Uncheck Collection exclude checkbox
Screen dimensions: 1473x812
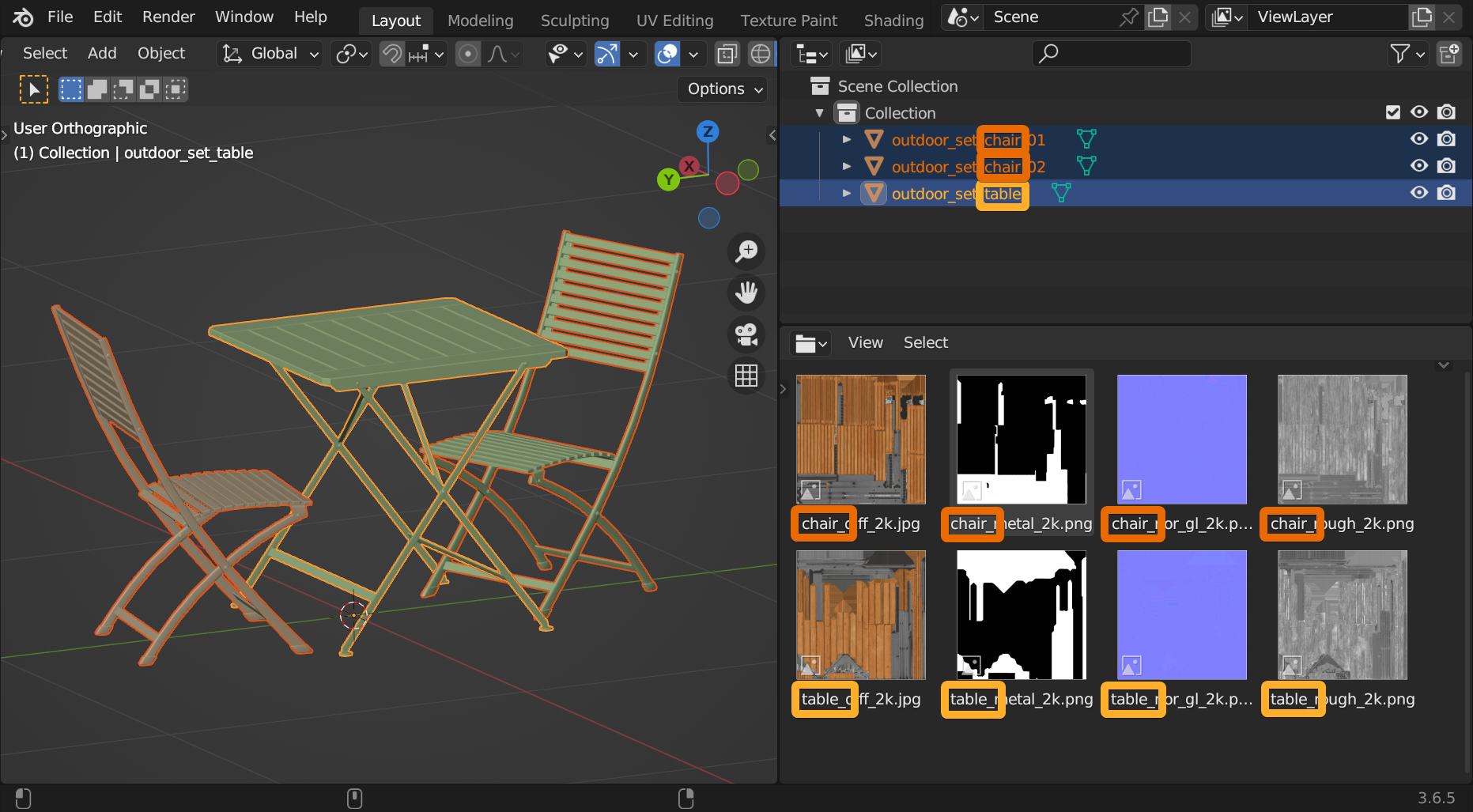pyautogui.click(x=1393, y=112)
